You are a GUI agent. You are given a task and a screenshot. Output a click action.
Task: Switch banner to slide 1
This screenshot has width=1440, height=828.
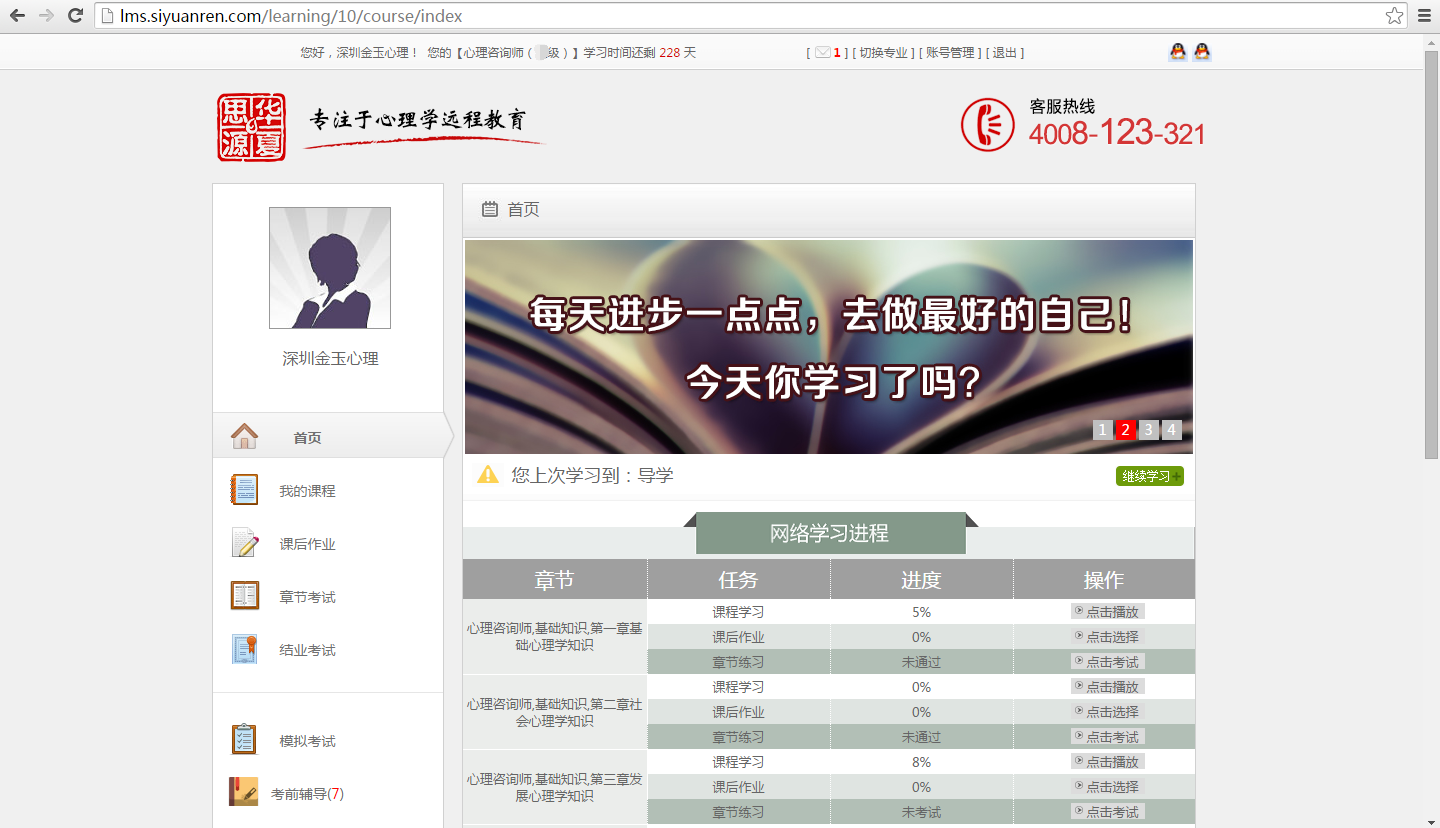tap(1102, 430)
